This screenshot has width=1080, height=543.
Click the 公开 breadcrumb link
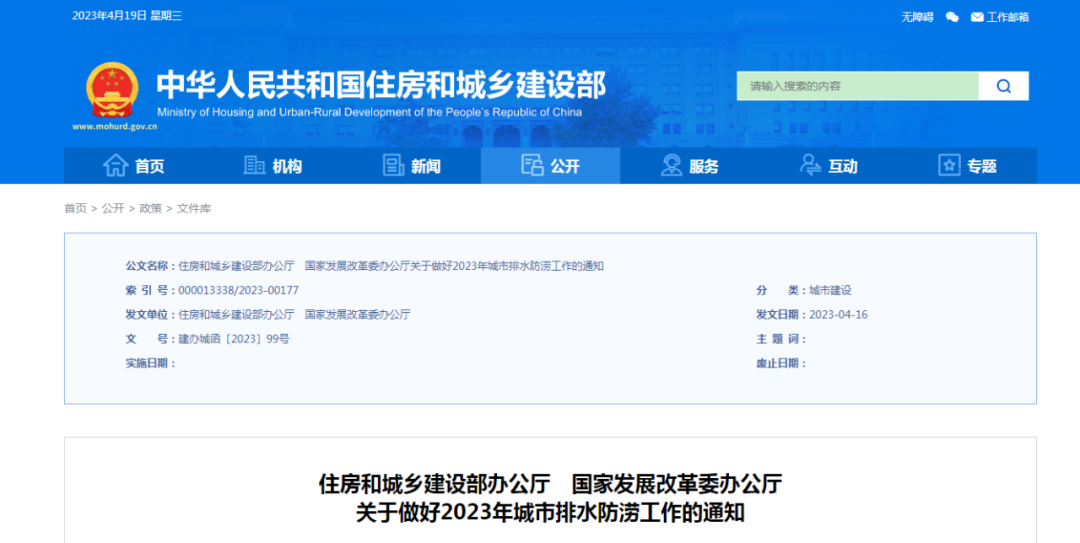pyautogui.click(x=113, y=208)
